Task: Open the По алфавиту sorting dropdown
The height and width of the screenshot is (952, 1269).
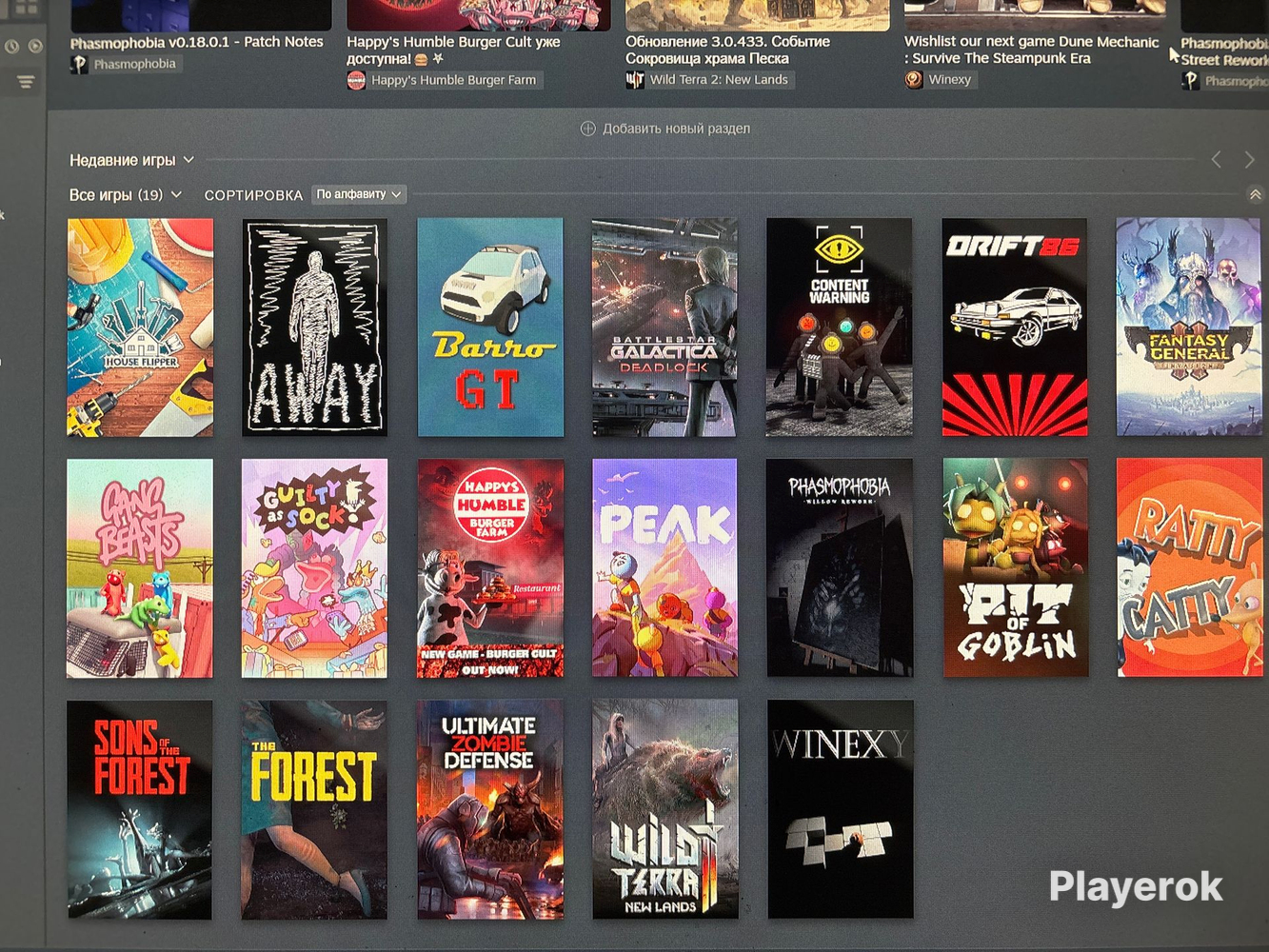Action: 359,194
